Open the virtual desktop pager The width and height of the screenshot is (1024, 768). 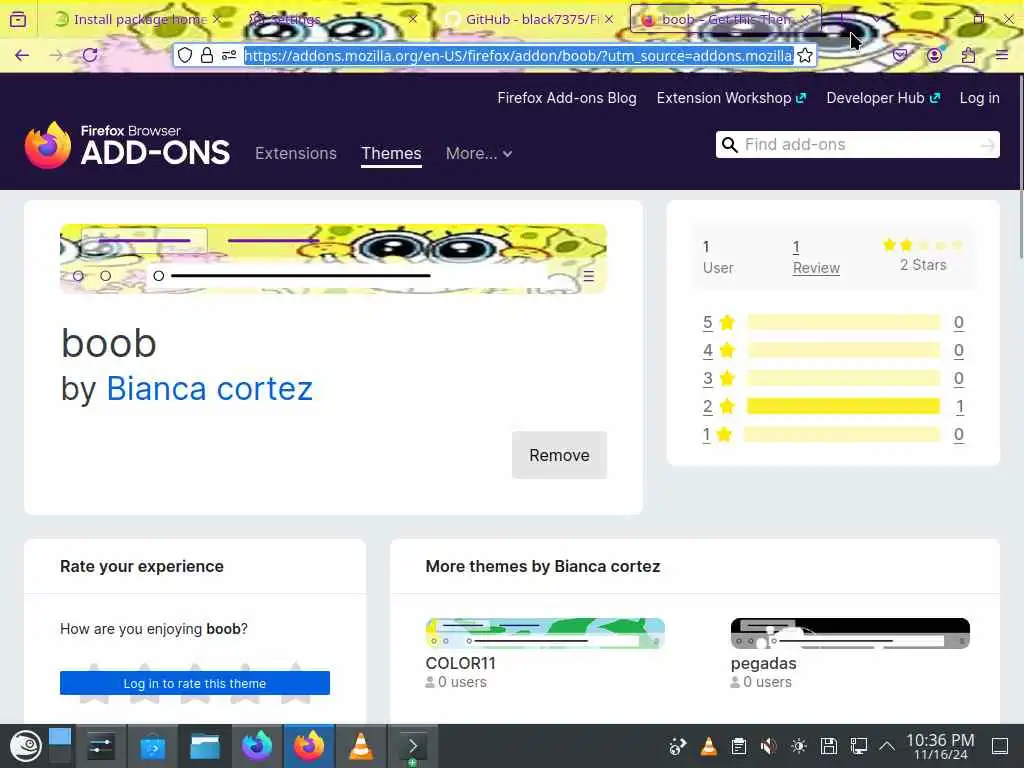point(59,746)
